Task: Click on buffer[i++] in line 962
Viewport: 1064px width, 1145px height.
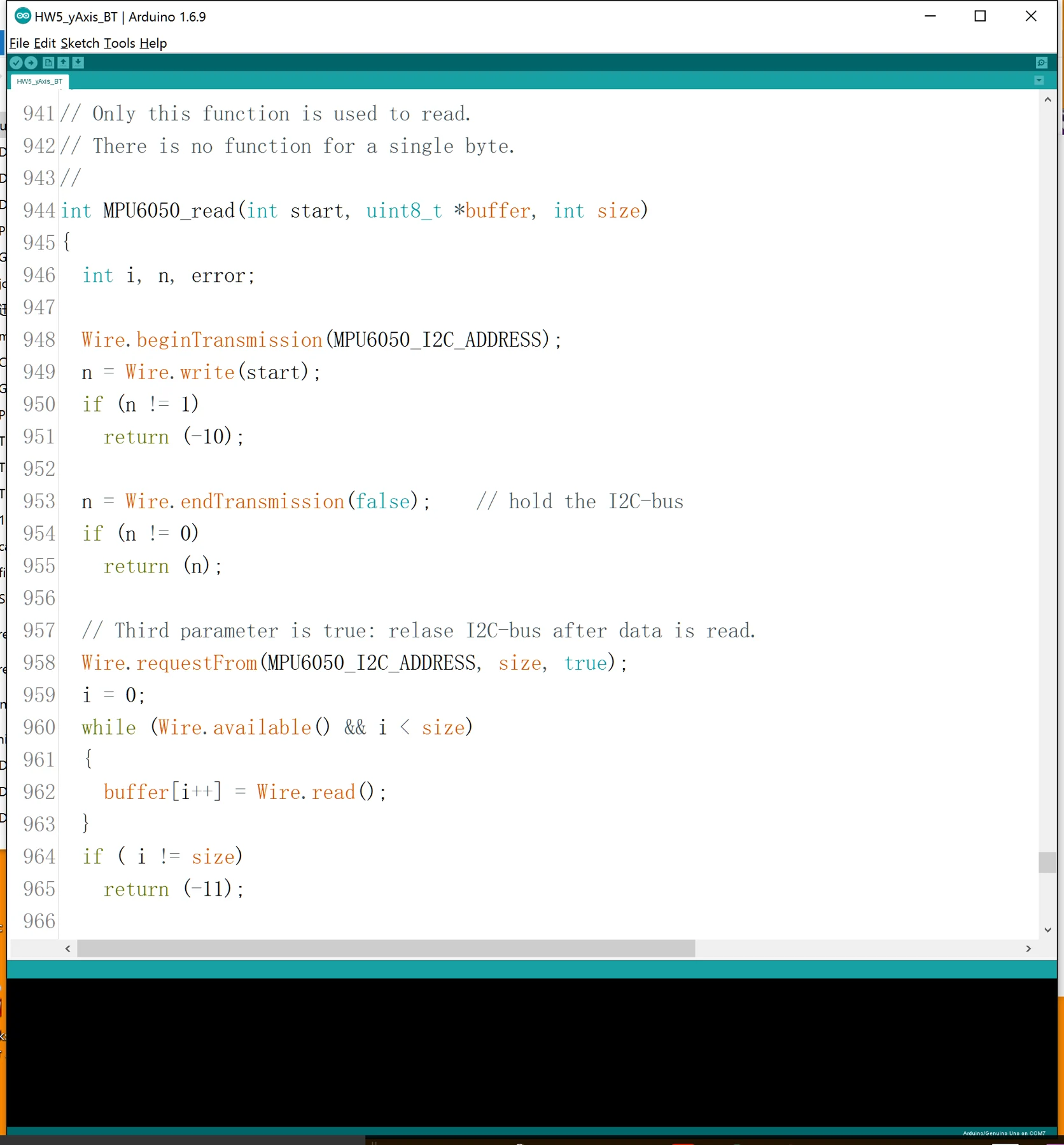Action: click(x=163, y=792)
